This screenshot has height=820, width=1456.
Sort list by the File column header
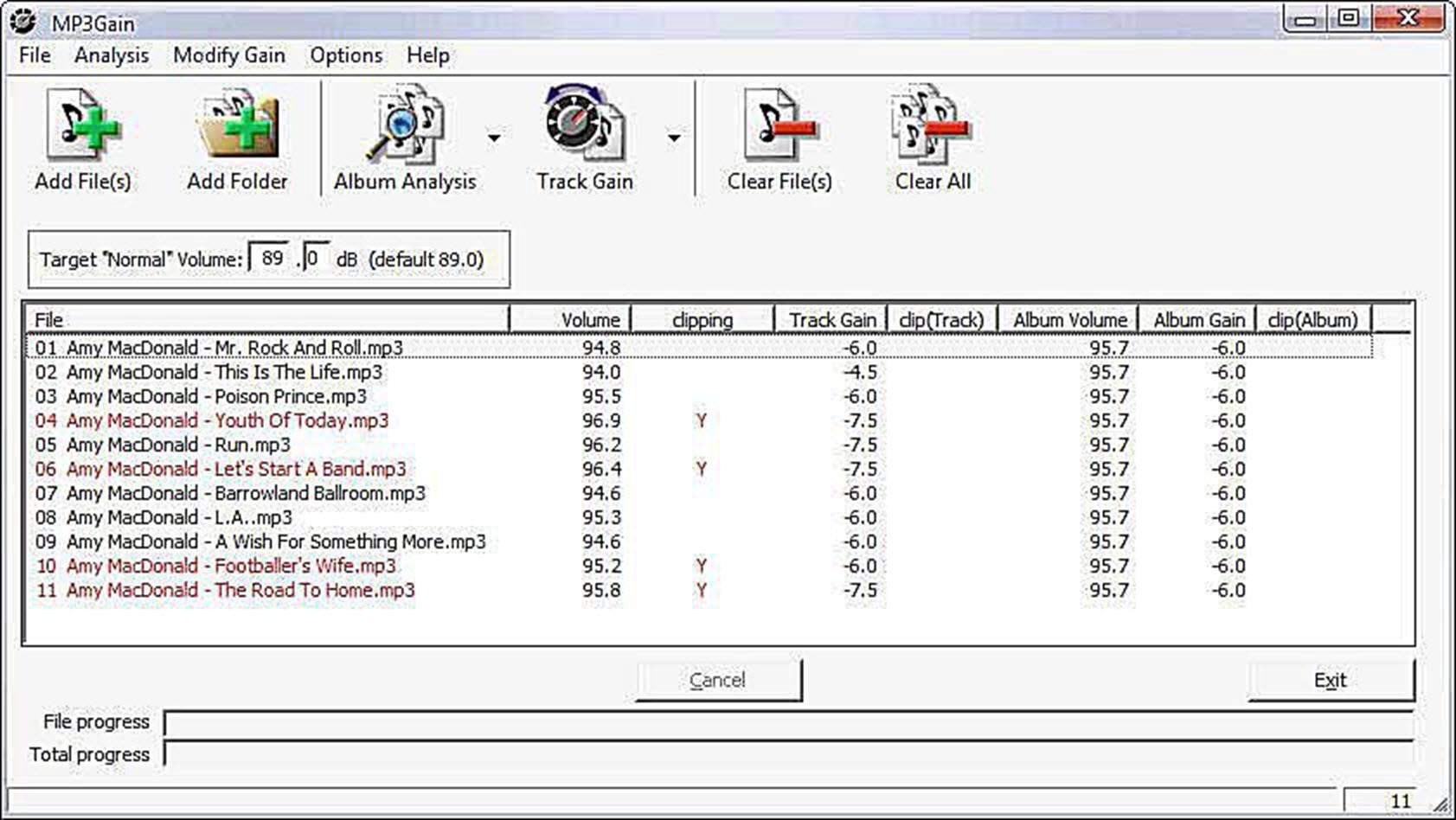pos(268,319)
